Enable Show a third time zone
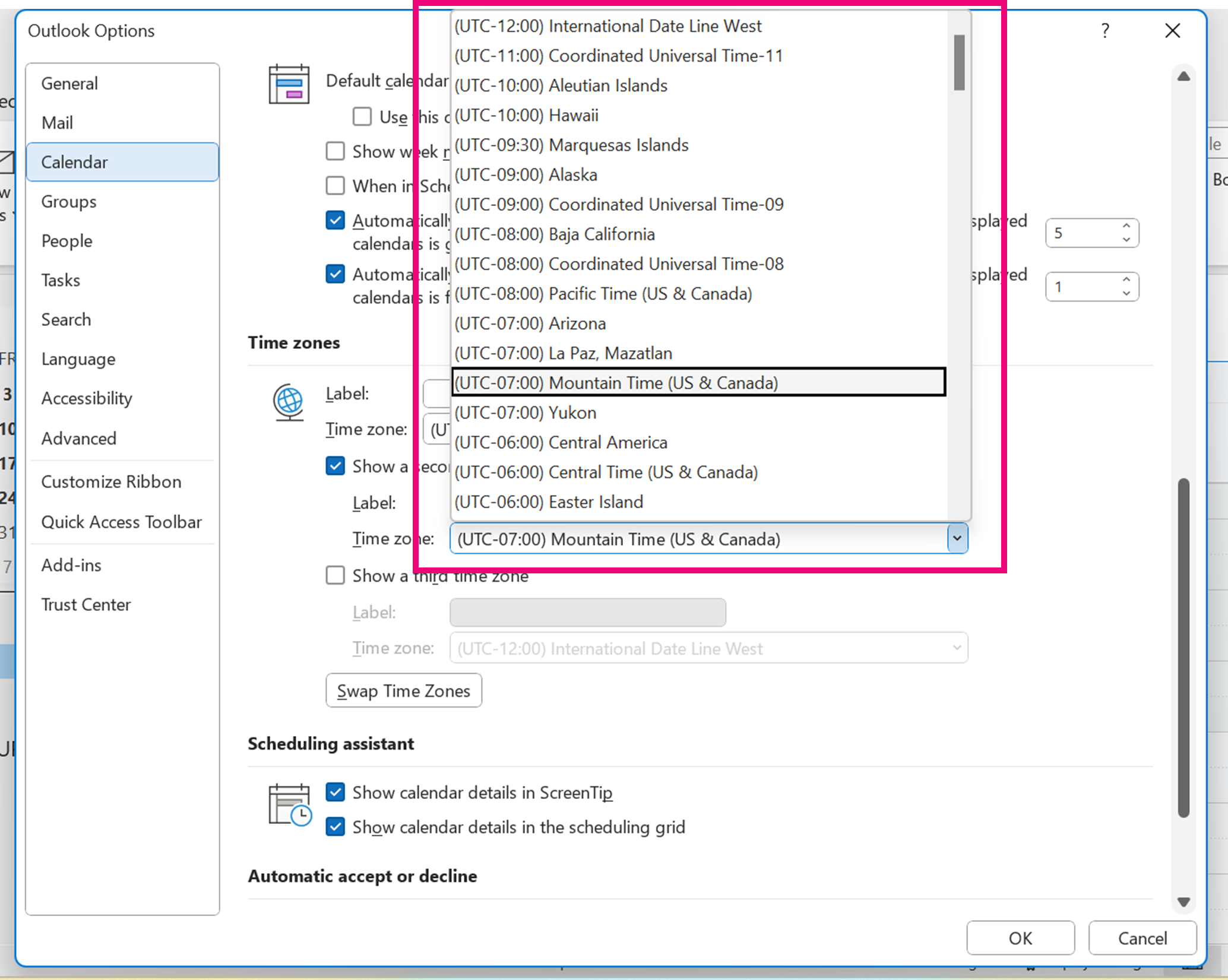 (336, 575)
